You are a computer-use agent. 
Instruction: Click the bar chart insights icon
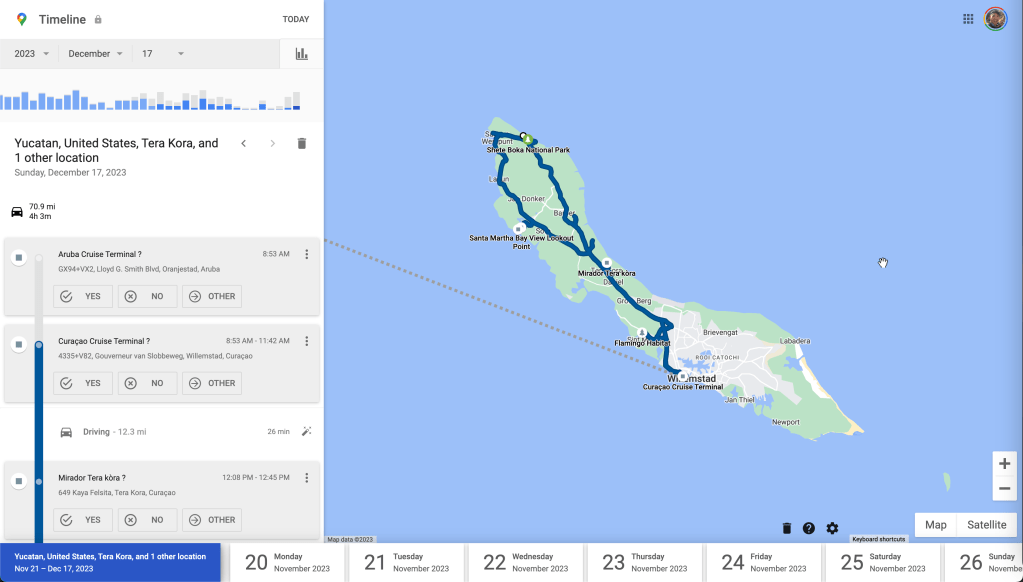[x=301, y=54]
